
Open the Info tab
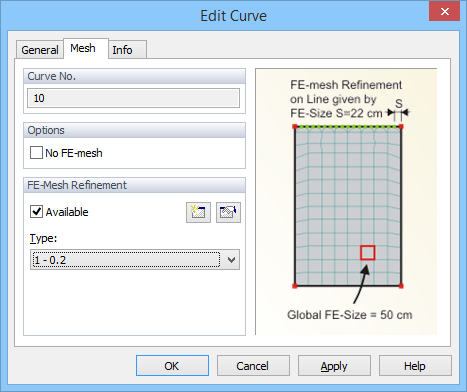tap(122, 50)
